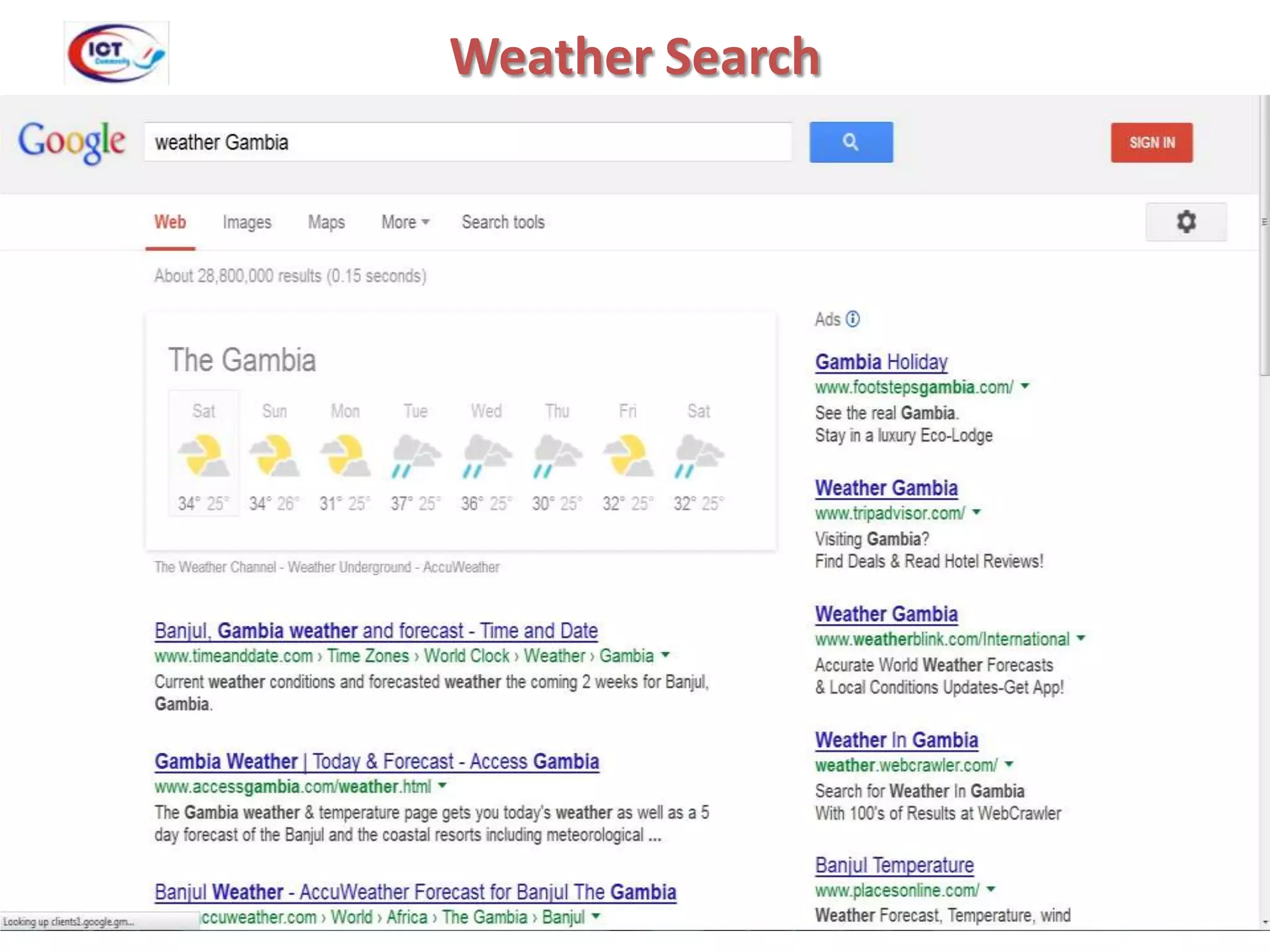The height and width of the screenshot is (952, 1270).
Task: Open Weather Gambia weatherblink ad
Action: point(886,614)
